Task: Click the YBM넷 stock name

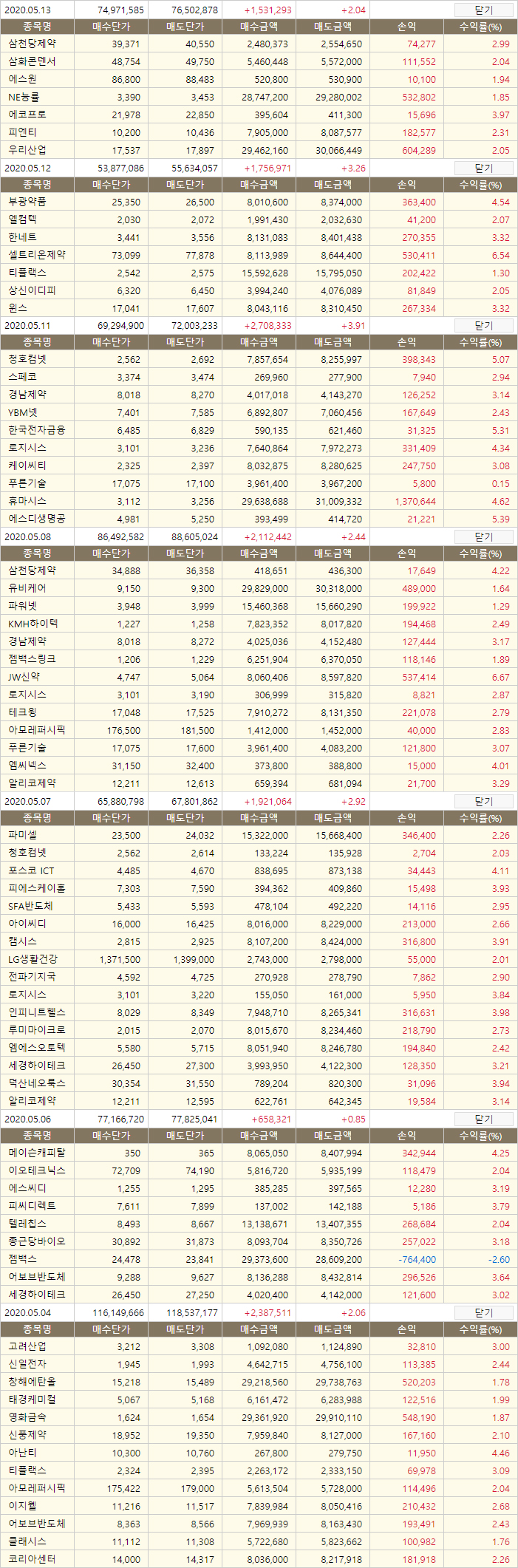Action: tap(23, 412)
